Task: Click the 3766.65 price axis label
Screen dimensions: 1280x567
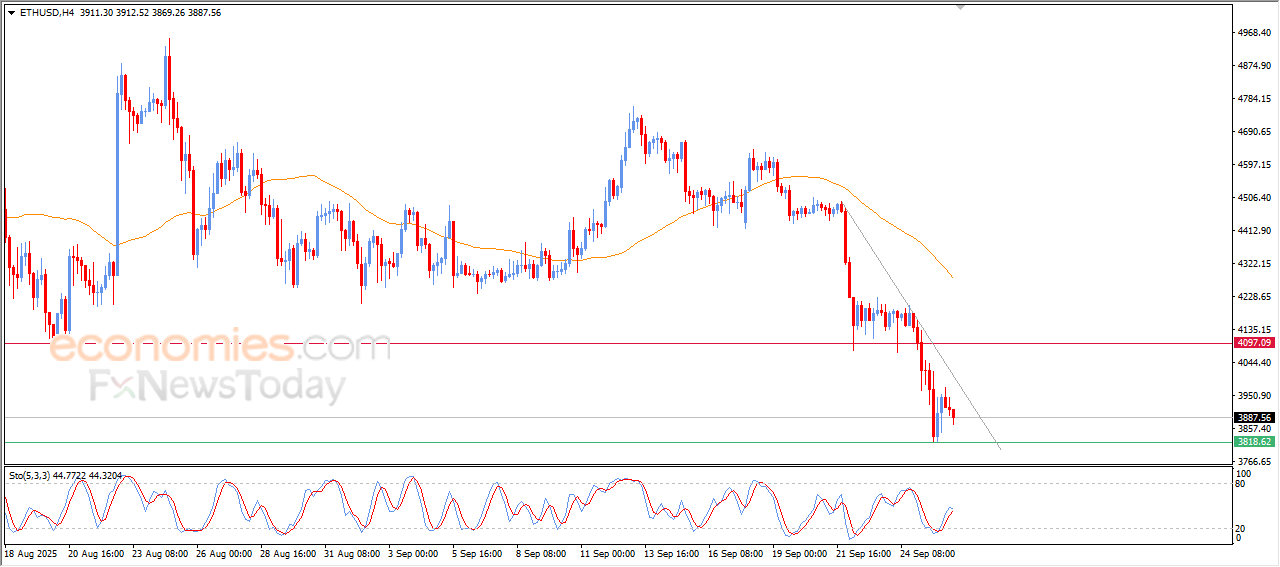Action: pos(1254,462)
